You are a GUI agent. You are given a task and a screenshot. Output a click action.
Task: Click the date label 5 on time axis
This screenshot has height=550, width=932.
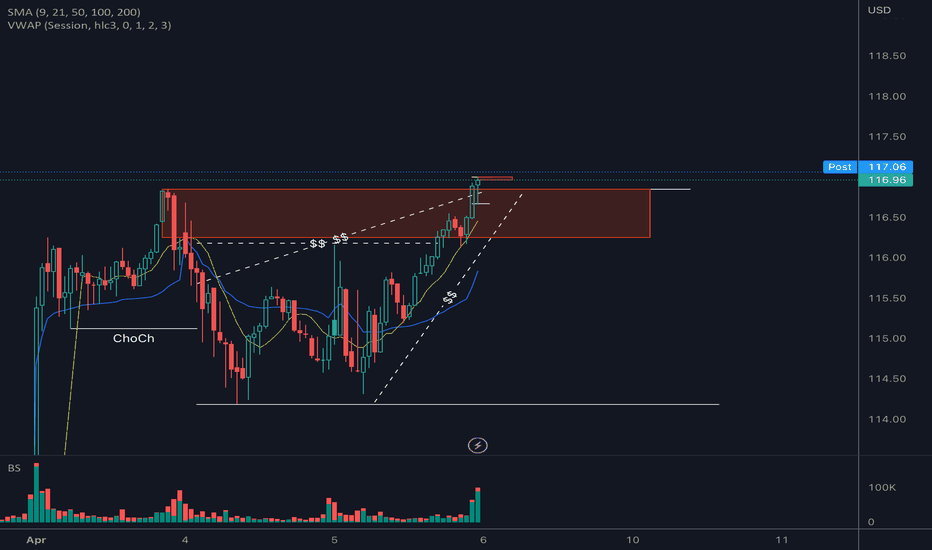coord(334,540)
